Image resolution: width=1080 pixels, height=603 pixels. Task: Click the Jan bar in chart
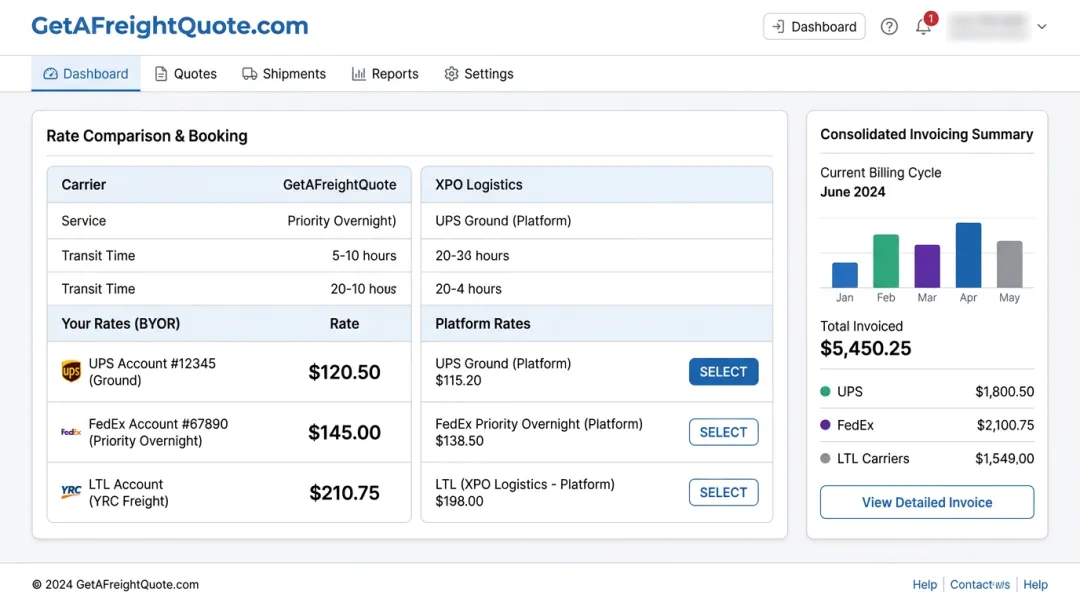point(844,275)
